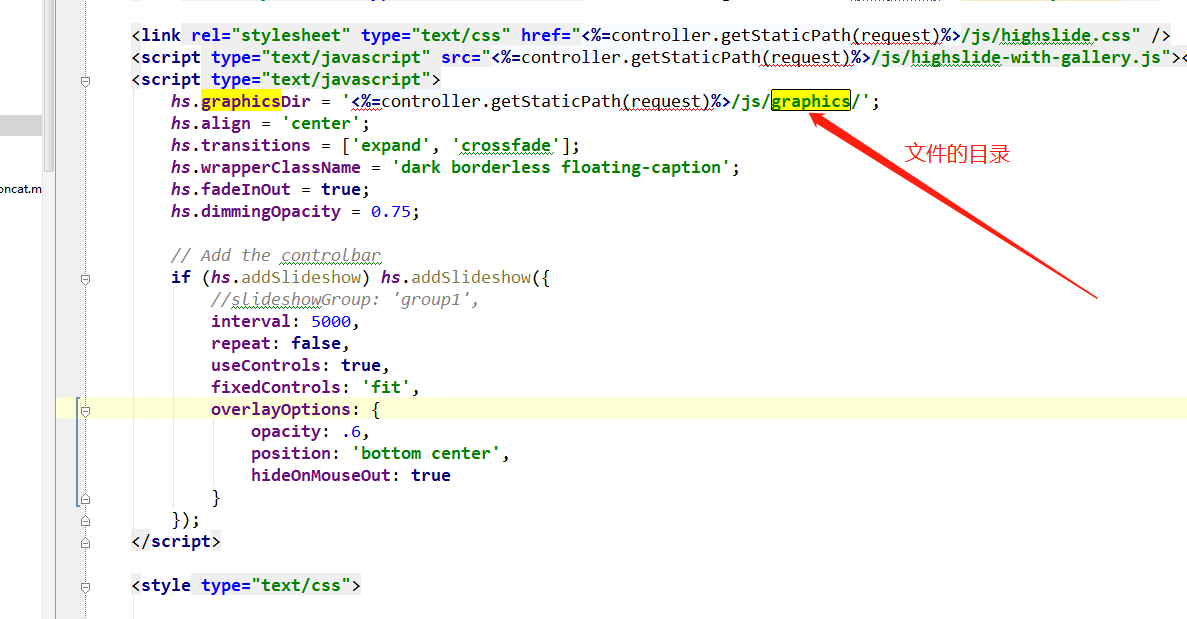1187x619 pixels.
Task: Collapse the style type="text/css" block fold marker
Action: pyautogui.click(x=86, y=587)
